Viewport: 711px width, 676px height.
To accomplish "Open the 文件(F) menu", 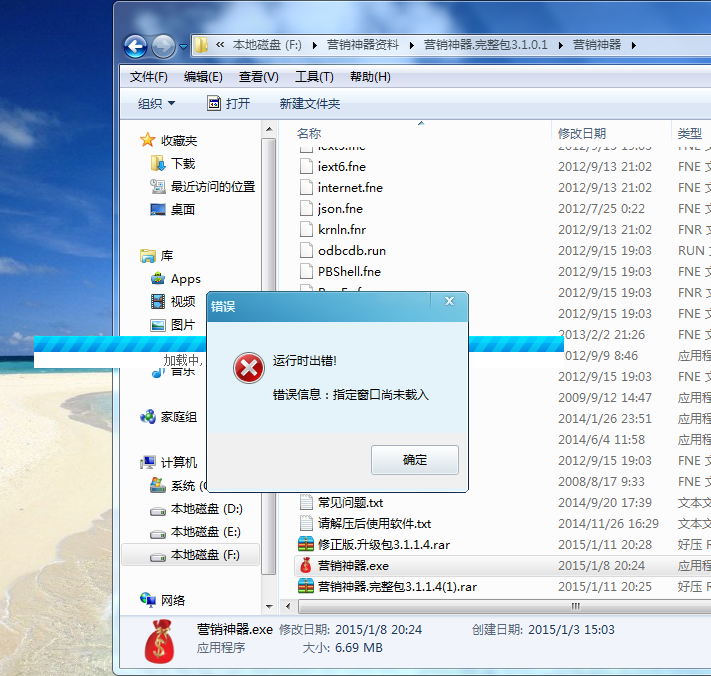I will click(x=148, y=77).
